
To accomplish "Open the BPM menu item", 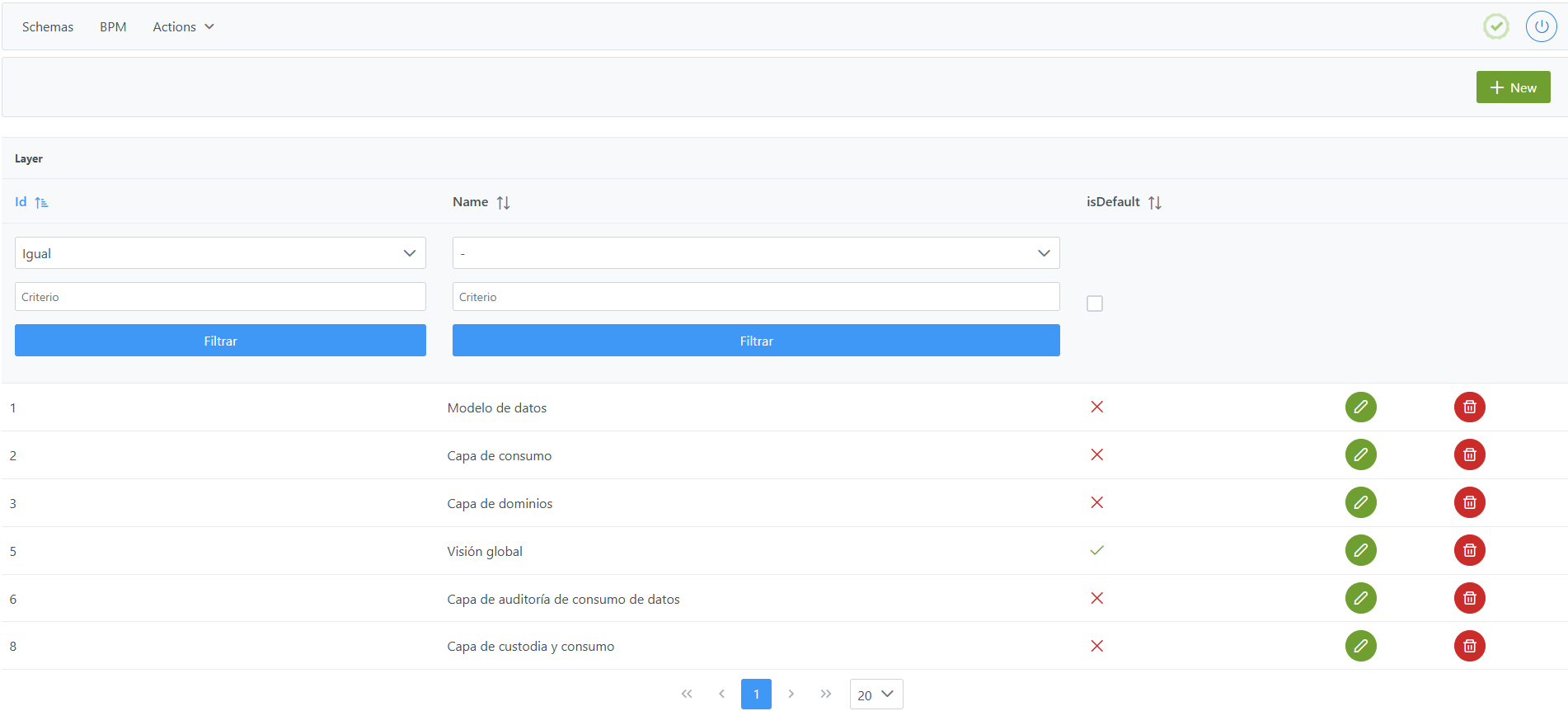I will (x=113, y=27).
